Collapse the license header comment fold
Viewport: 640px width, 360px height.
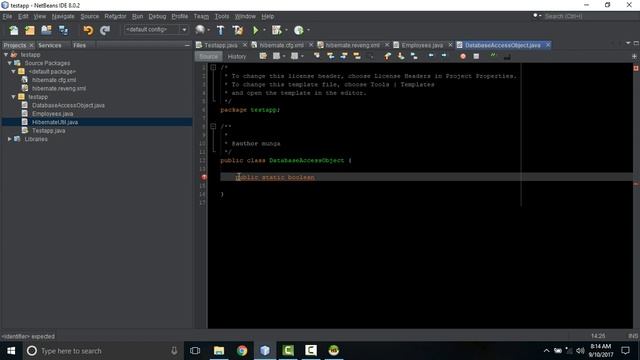coord(213,67)
